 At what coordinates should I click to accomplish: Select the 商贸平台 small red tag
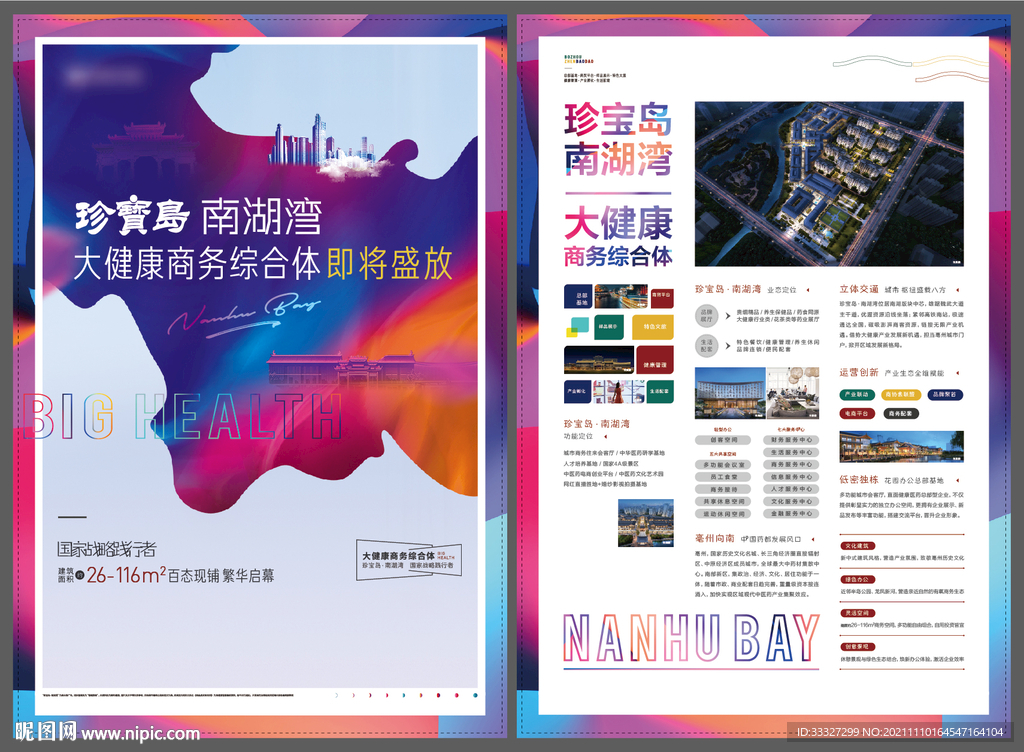662,297
